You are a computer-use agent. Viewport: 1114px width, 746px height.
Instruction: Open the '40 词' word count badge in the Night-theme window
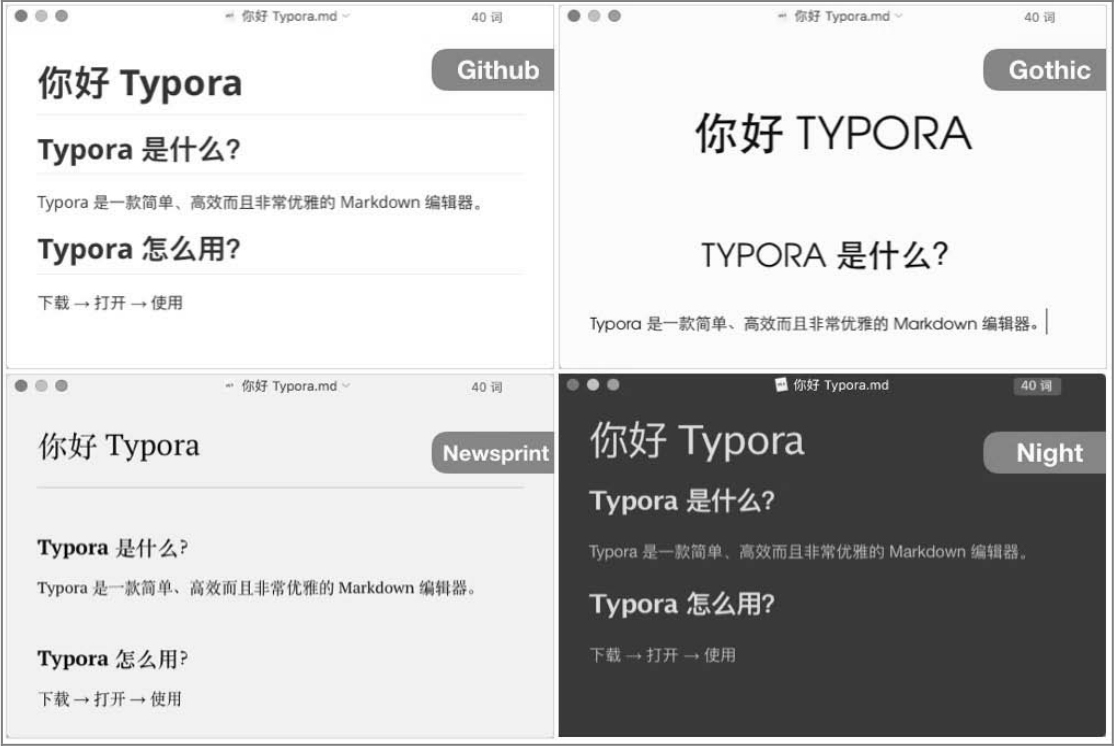(1037, 386)
